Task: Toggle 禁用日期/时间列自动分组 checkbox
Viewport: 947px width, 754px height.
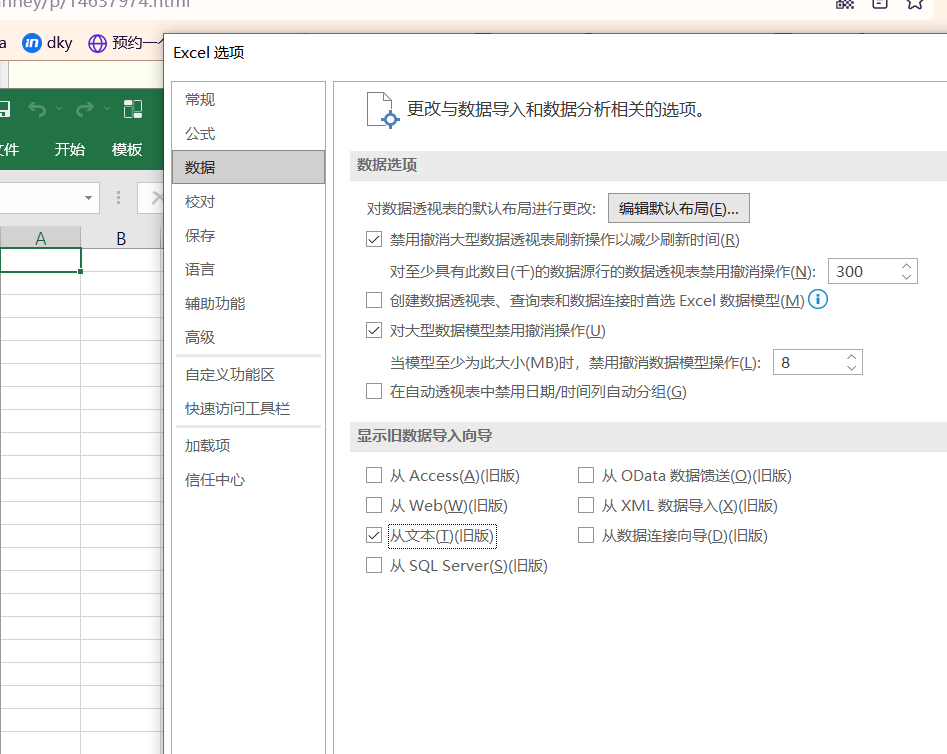Action: pyautogui.click(x=374, y=391)
